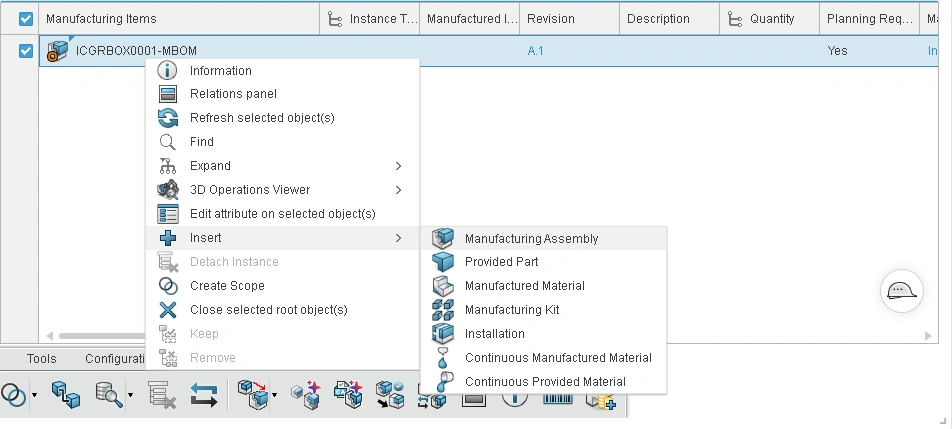The height and width of the screenshot is (429, 952).
Task: Open the Tools tab
Action: (x=41, y=359)
